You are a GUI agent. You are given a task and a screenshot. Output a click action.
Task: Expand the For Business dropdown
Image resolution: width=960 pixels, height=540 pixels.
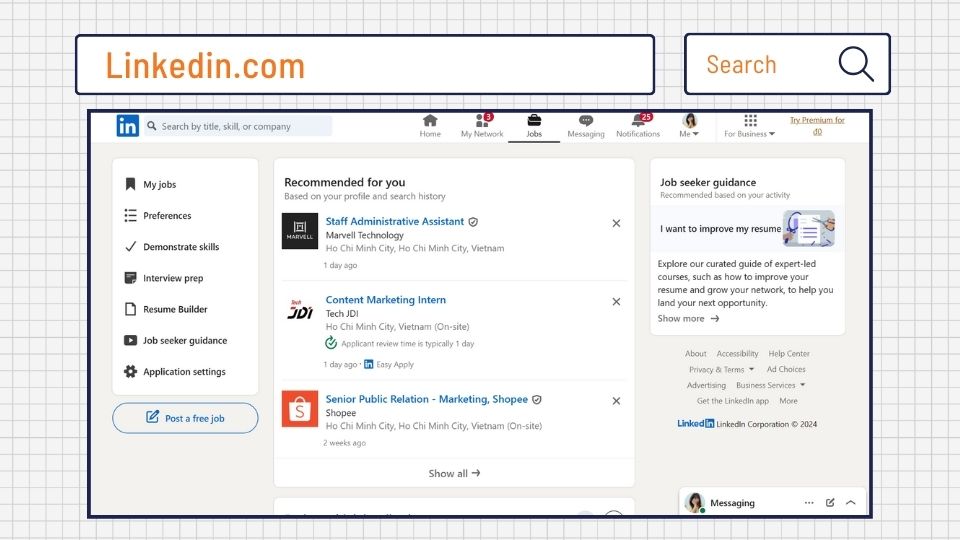(x=750, y=126)
